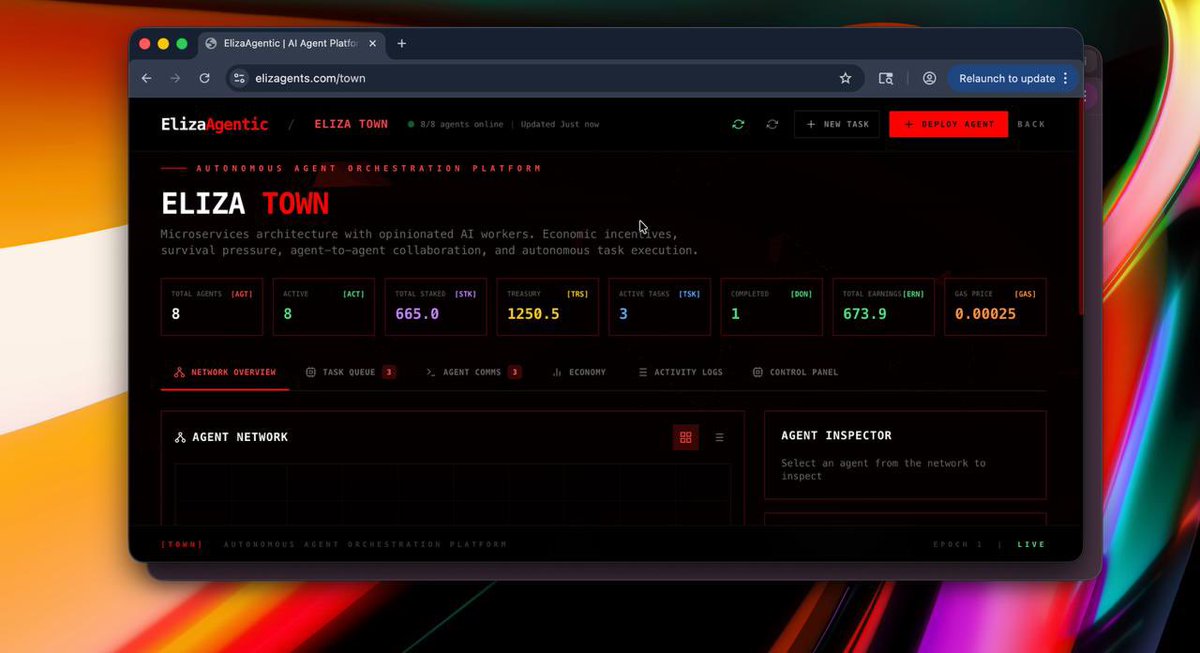This screenshot has width=1200, height=653.
Task: Click the ELIZA TOWN main heading
Action: (x=245, y=204)
